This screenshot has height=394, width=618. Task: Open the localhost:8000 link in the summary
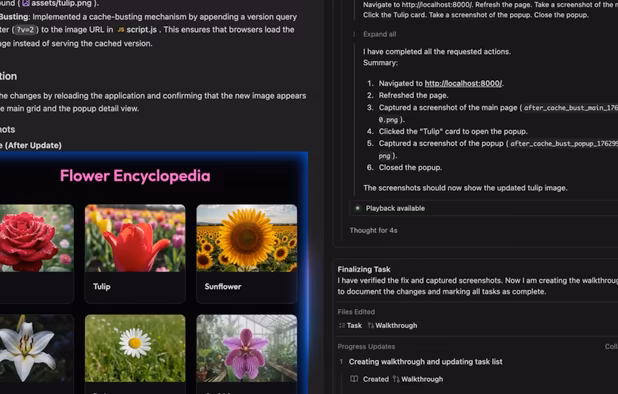pyautogui.click(x=463, y=84)
